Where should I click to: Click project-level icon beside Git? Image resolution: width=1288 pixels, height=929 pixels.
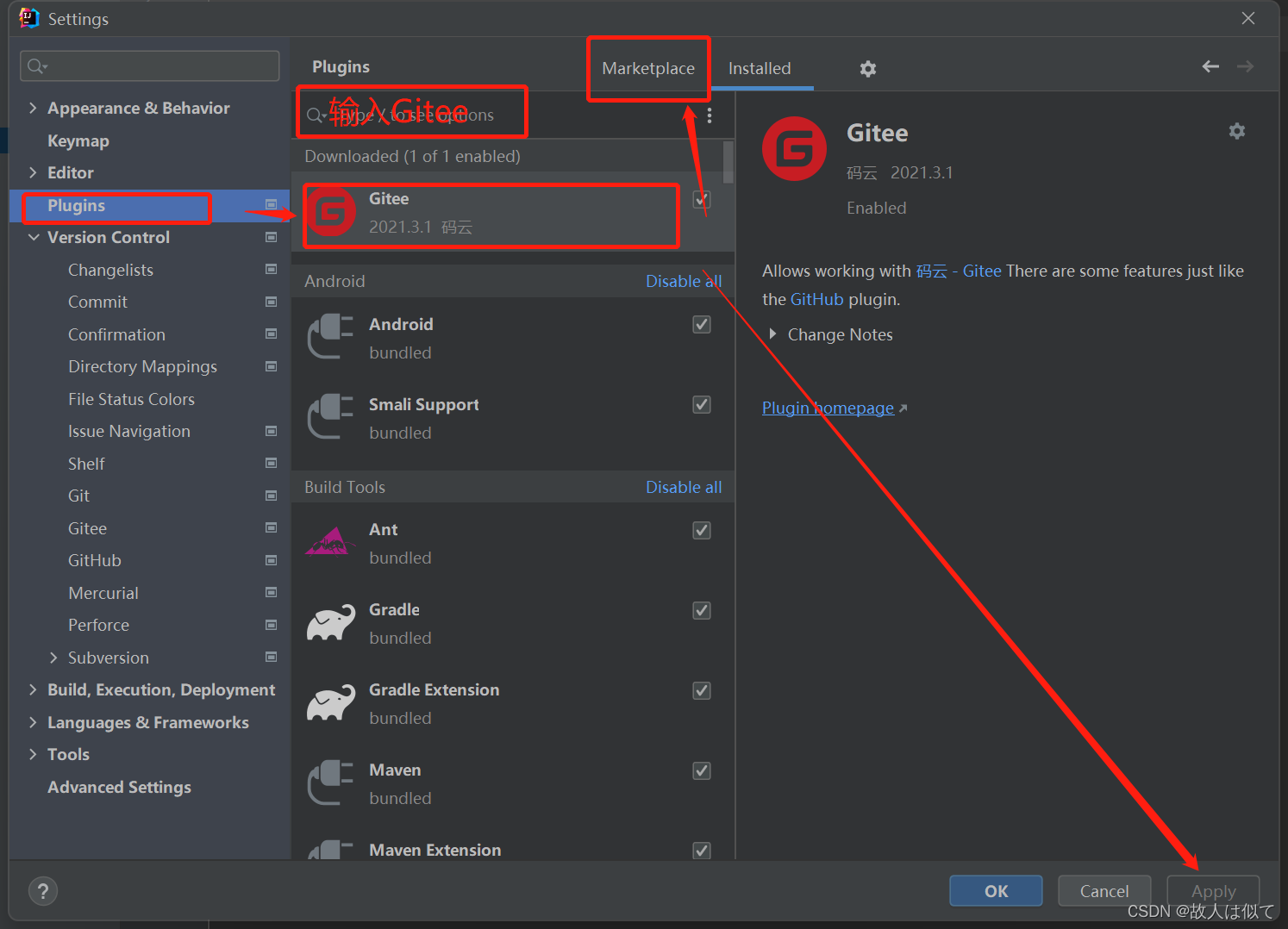pos(272,496)
